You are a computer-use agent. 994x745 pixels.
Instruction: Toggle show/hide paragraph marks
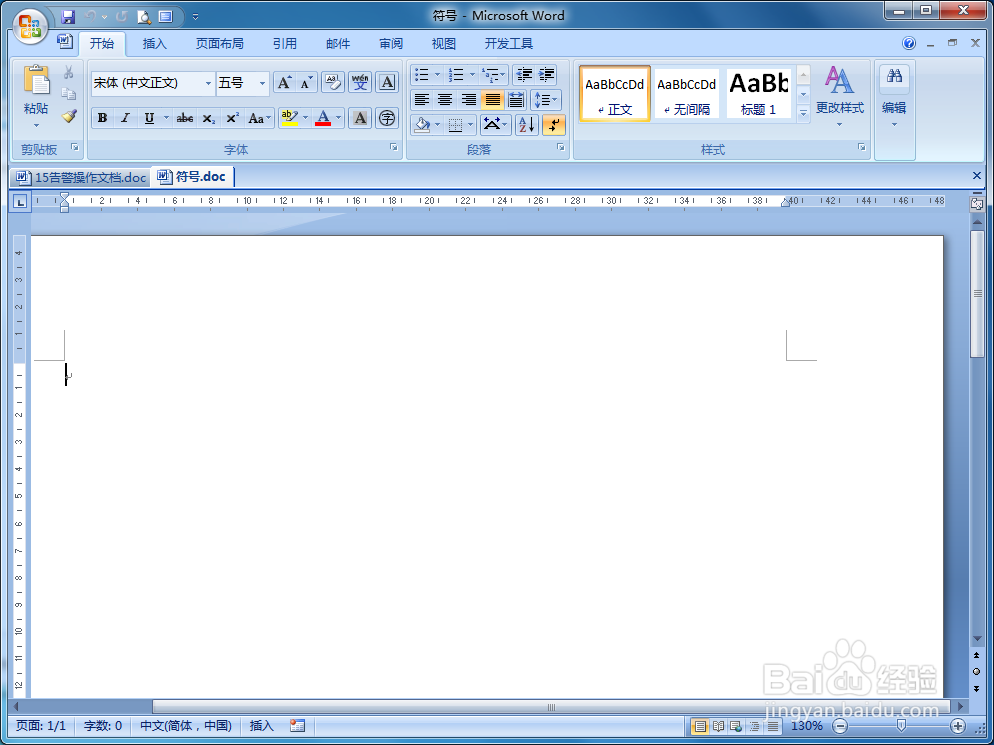pos(553,125)
